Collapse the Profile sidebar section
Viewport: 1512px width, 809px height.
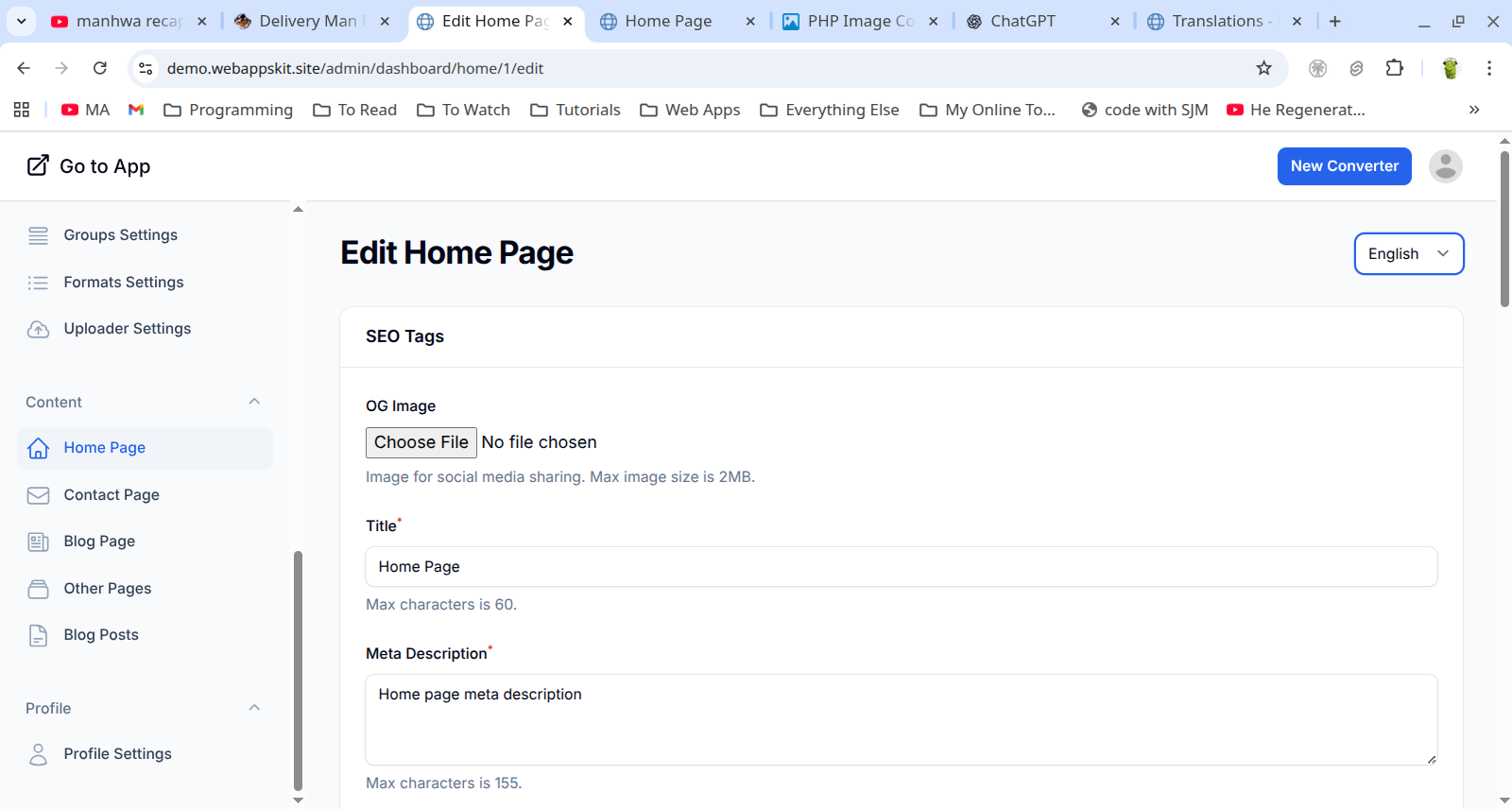[x=254, y=708]
